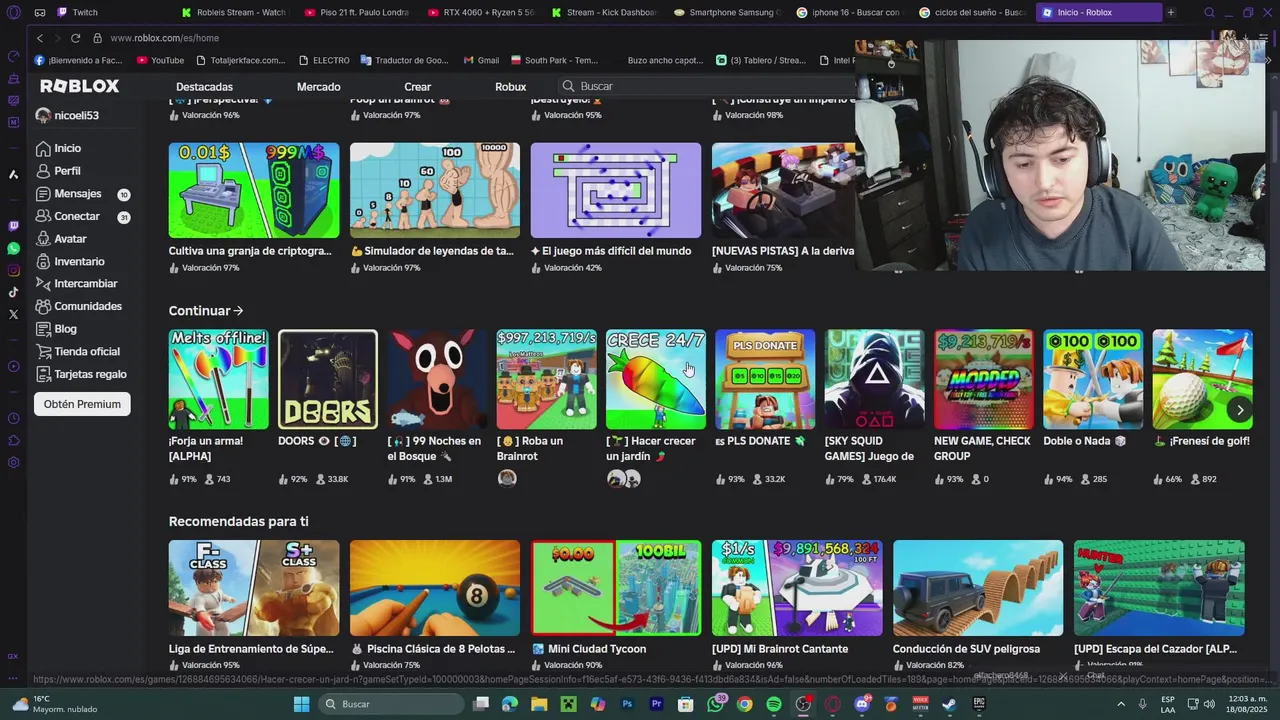Go to Conectar in the sidebar
This screenshot has height=720, width=1280.
click(67, 216)
